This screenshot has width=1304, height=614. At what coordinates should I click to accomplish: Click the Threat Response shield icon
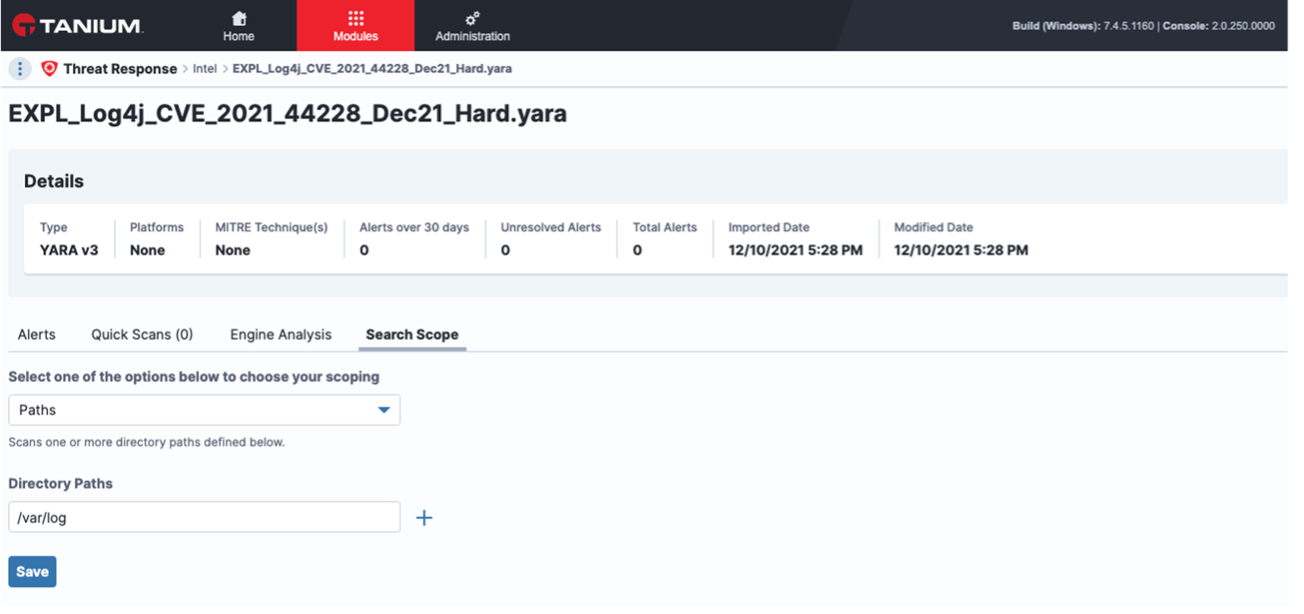(49, 69)
